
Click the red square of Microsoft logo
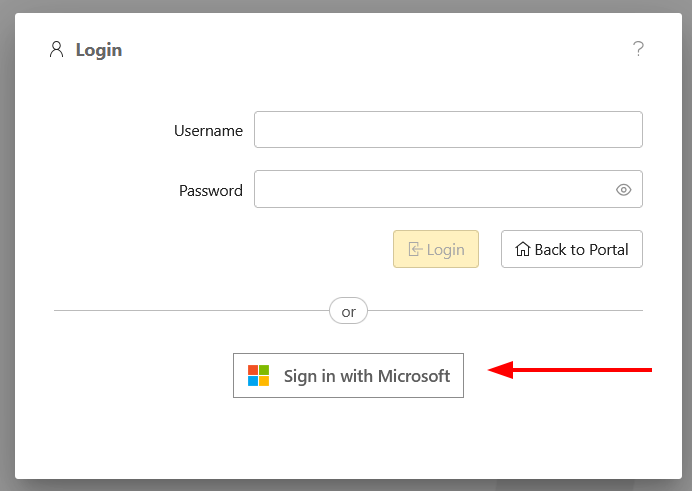pyautogui.click(x=253, y=370)
